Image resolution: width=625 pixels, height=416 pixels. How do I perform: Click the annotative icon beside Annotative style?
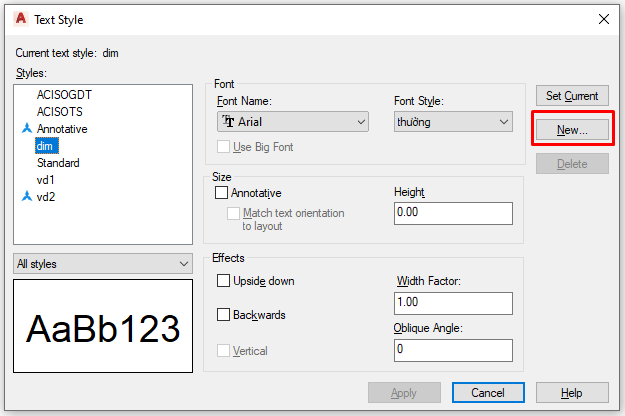[x=26, y=129]
